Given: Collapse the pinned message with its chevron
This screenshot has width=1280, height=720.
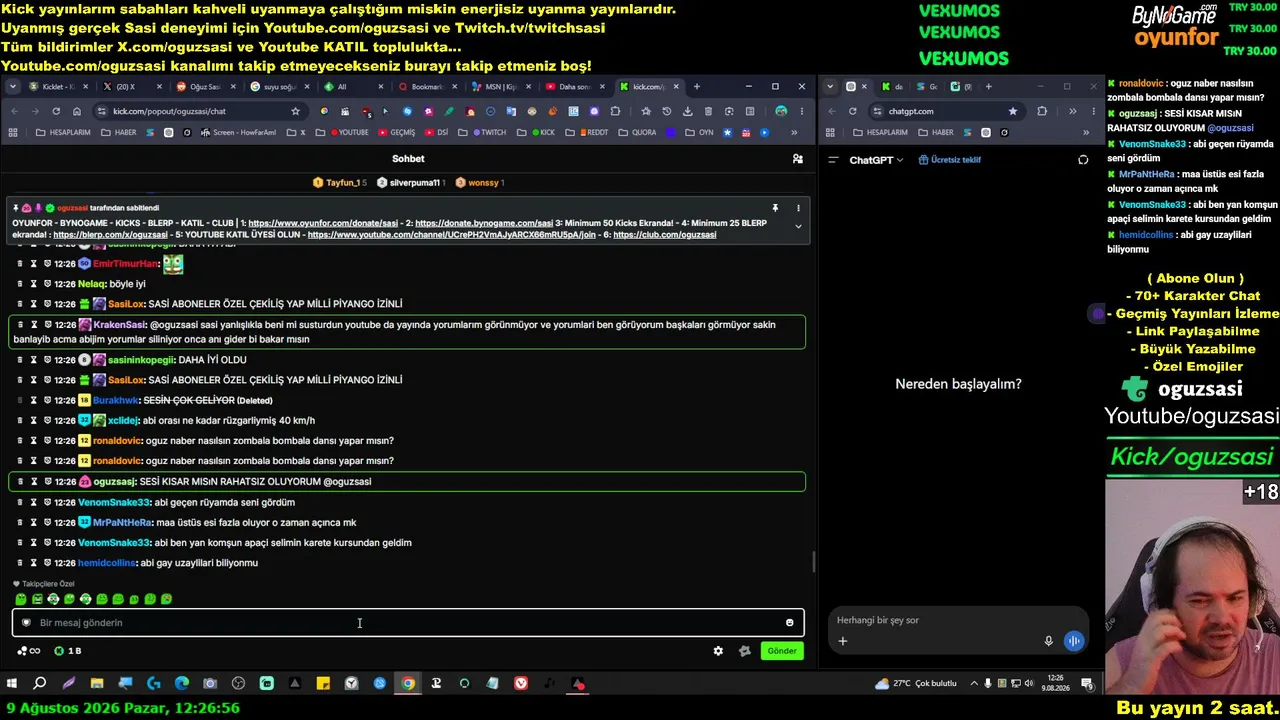Looking at the screenshot, I should [x=798, y=226].
